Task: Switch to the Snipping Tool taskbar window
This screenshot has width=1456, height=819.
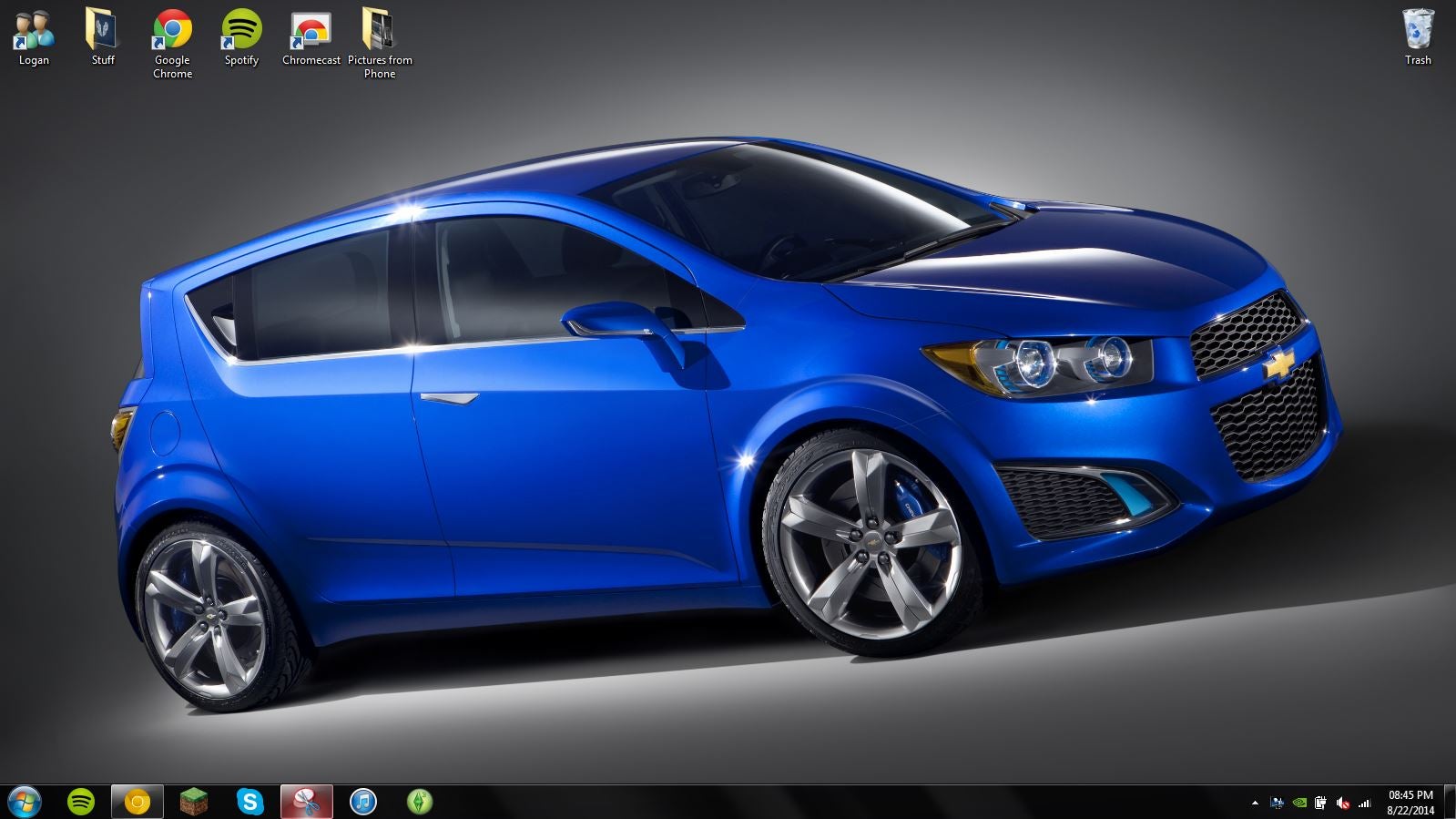Action: 307,802
